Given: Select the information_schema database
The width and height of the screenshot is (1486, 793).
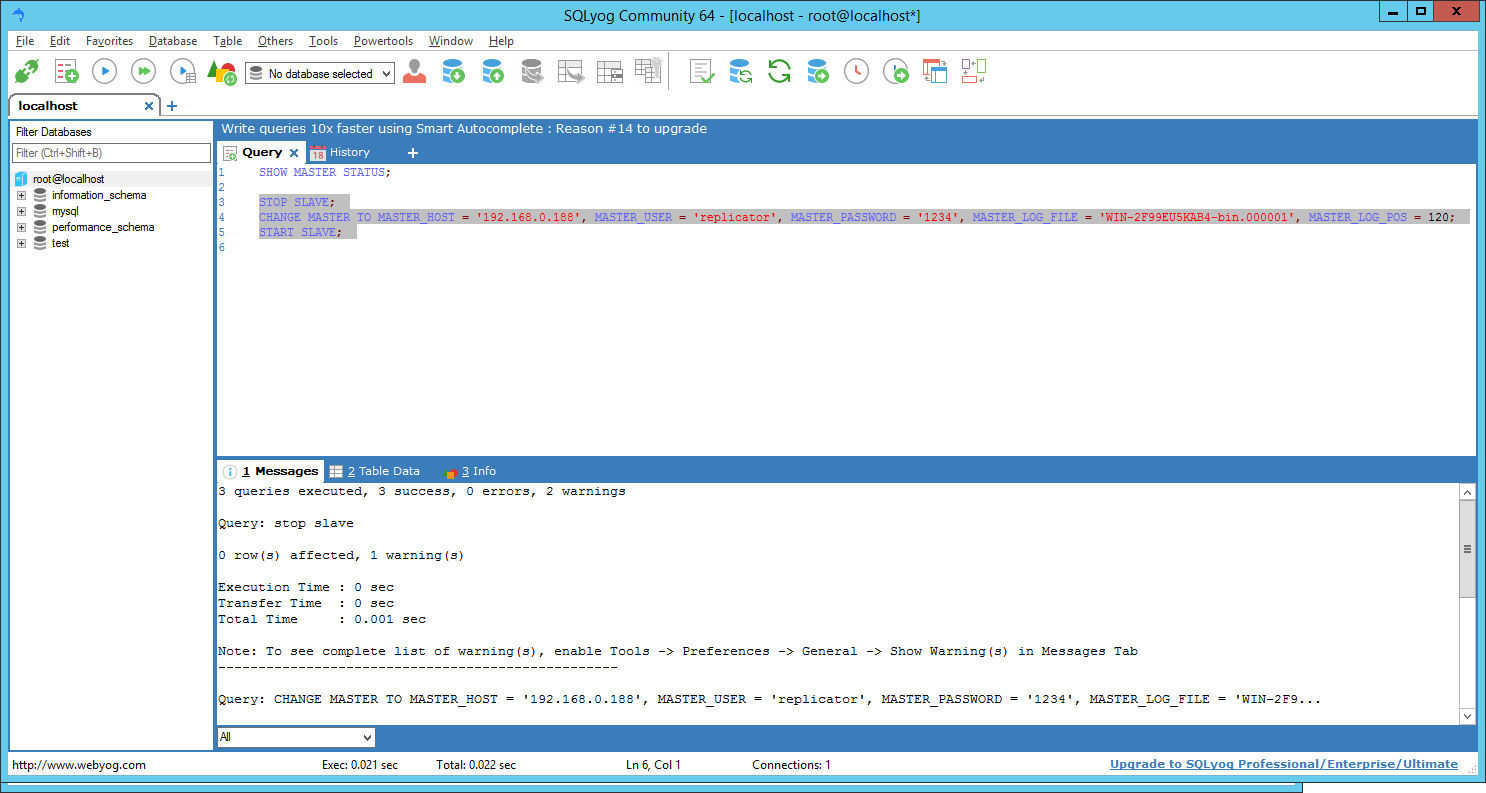Looking at the screenshot, I should pos(99,195).
